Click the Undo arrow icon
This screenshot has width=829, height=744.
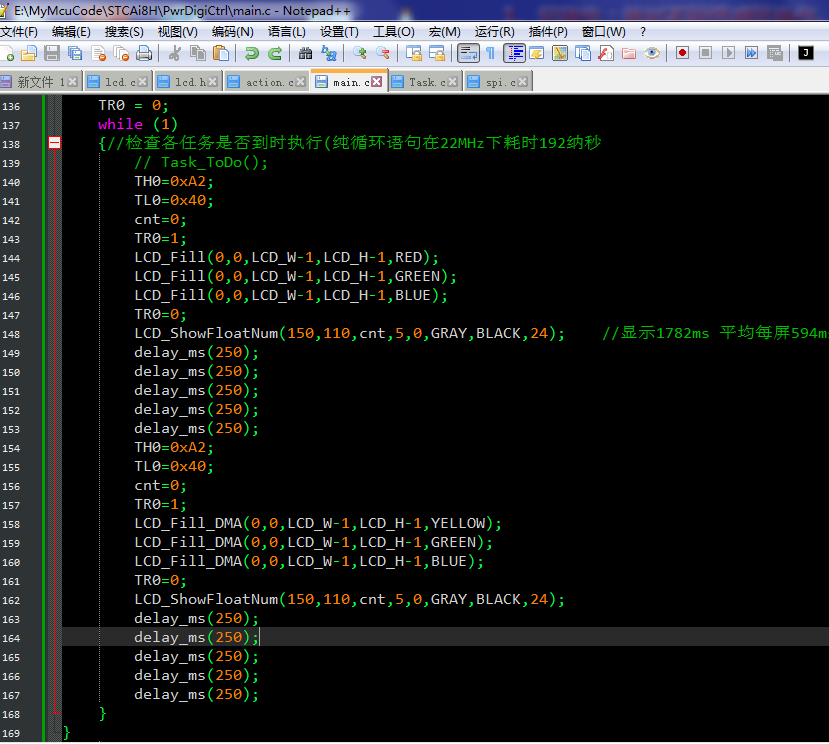point(251,53)
